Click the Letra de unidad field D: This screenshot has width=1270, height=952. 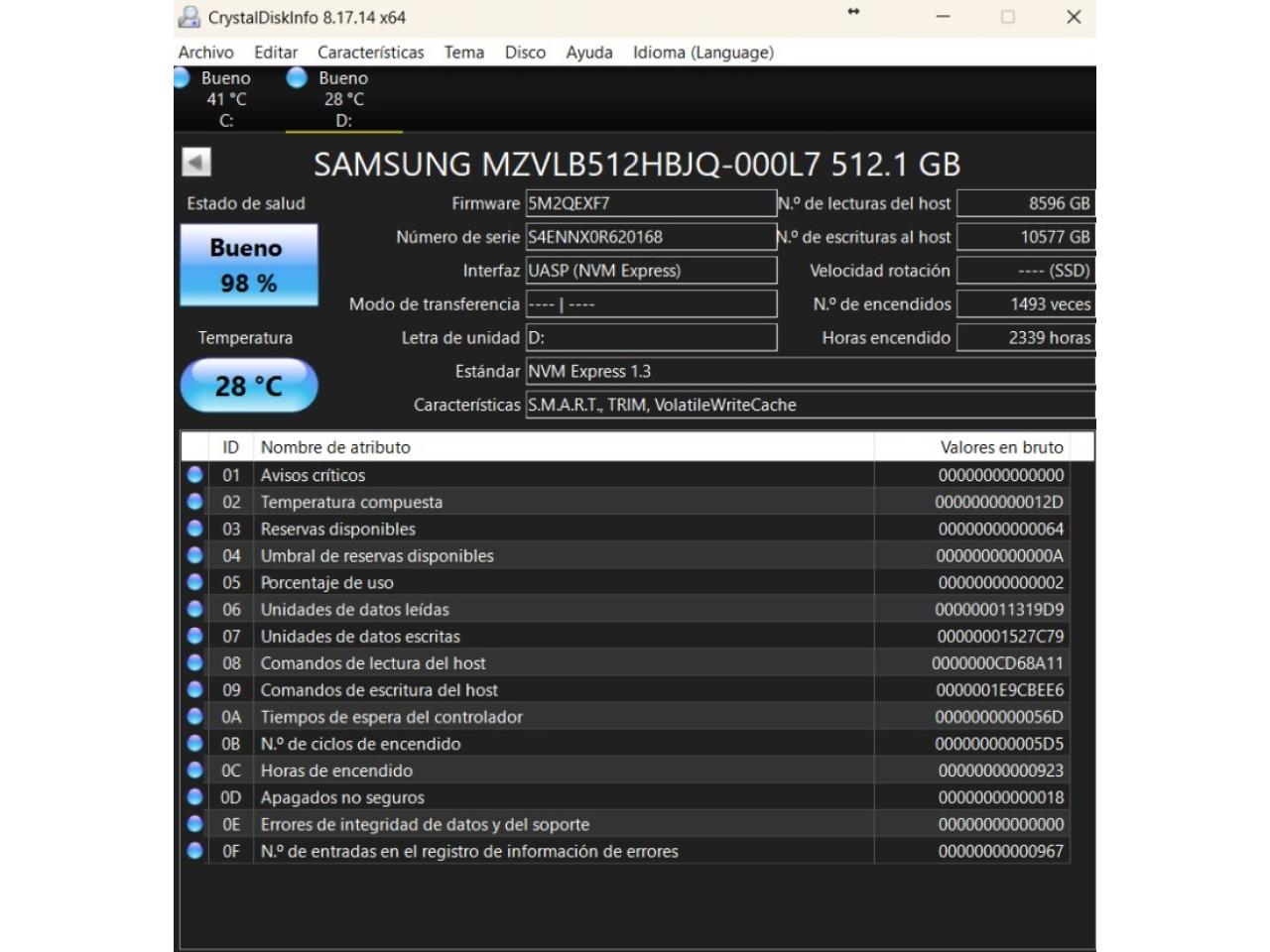(x=651, y=338)
